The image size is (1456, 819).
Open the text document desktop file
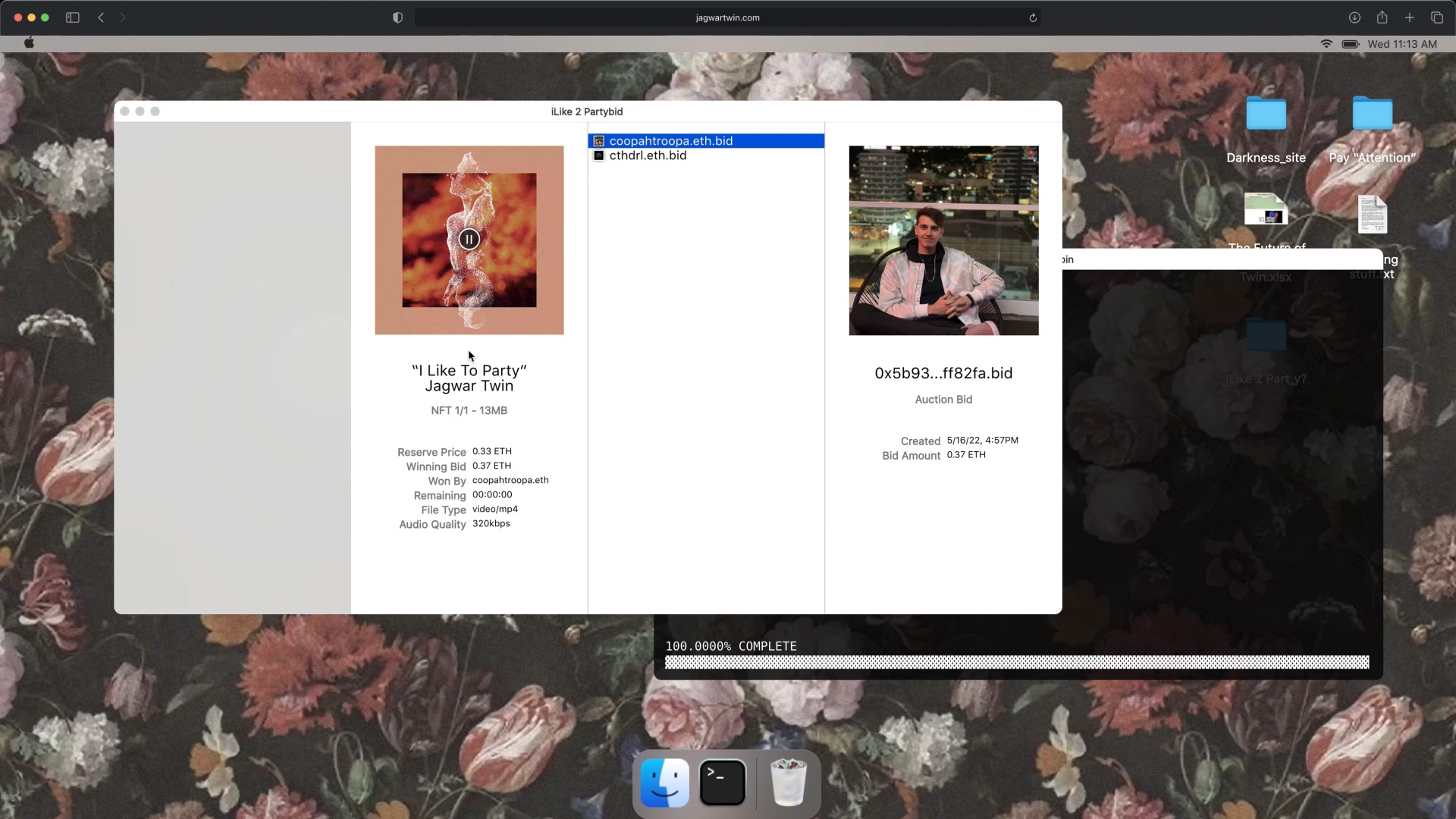(1372, 215)
